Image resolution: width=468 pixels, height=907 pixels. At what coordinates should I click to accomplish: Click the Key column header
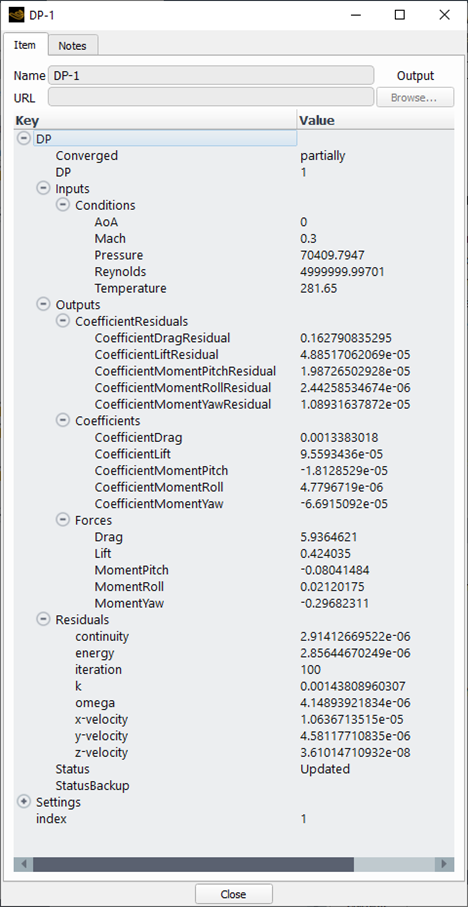[155, 121]
